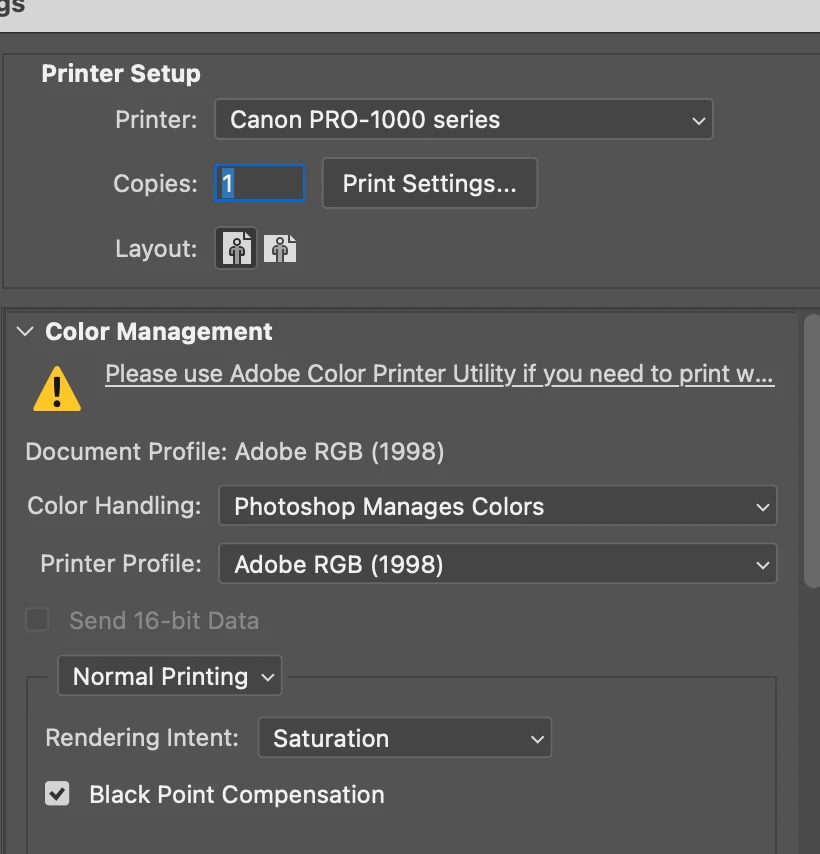
Task: Select portrait orientation layout icon
Action: 236,248
